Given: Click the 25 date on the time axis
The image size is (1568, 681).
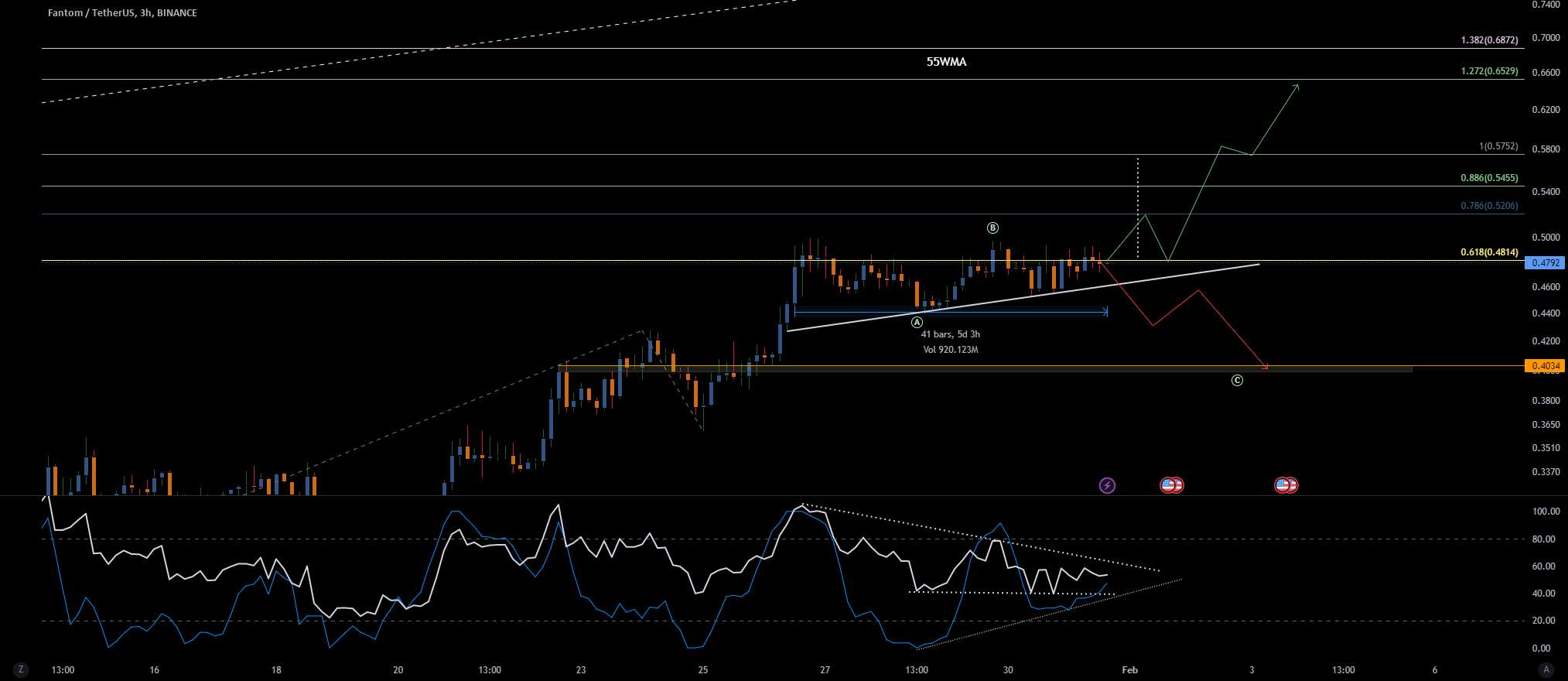Looking at the screenshot, I should point(702,670).
